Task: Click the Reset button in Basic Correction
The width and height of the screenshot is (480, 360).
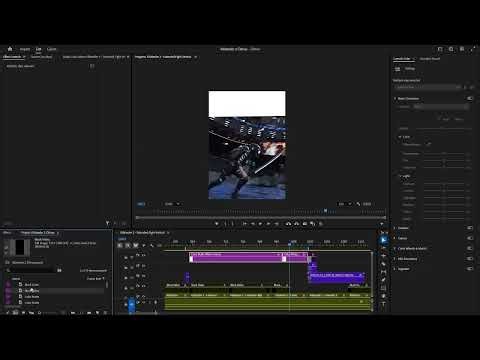Action: tap(459, 119)
